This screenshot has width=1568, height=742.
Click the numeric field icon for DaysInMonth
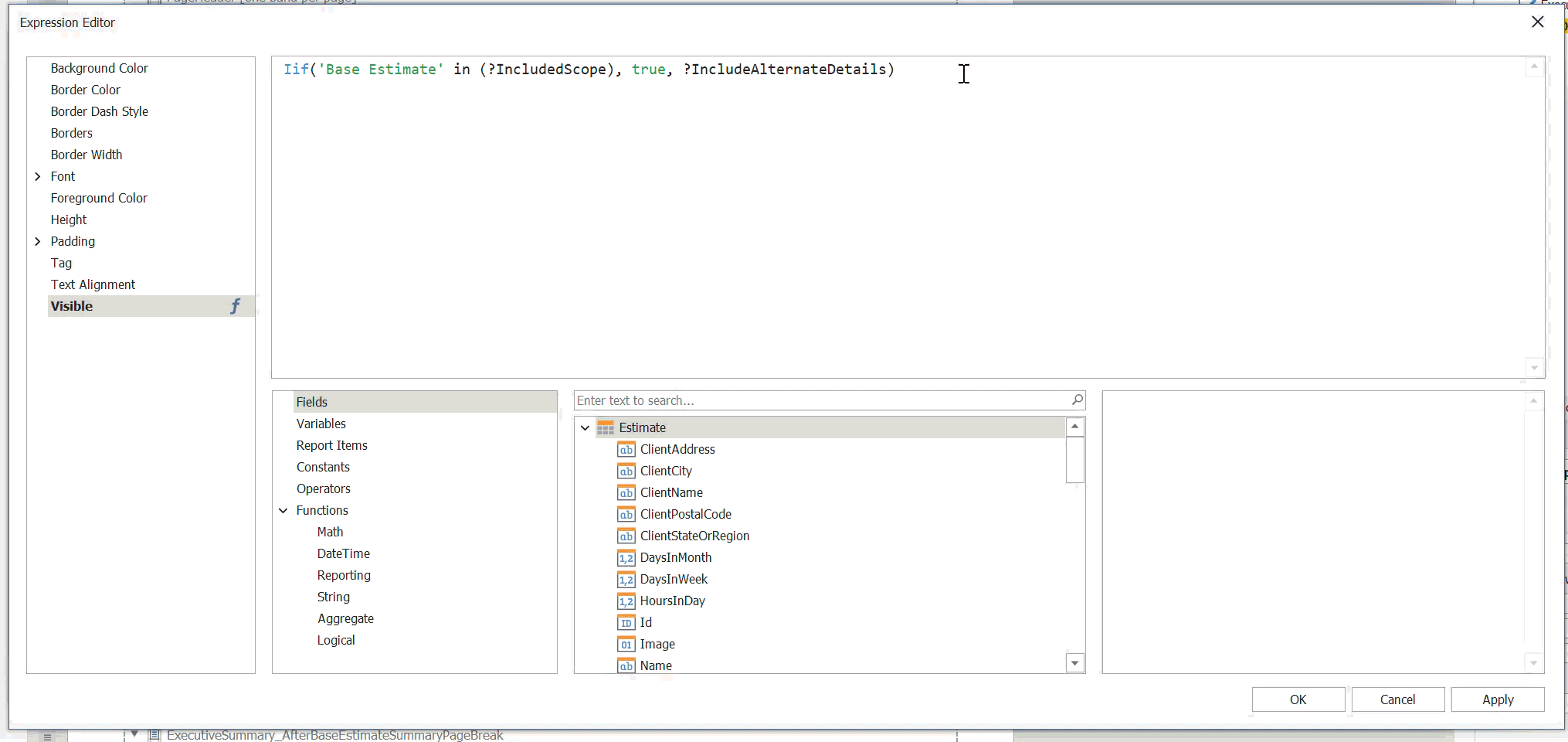tap(626, 557)
